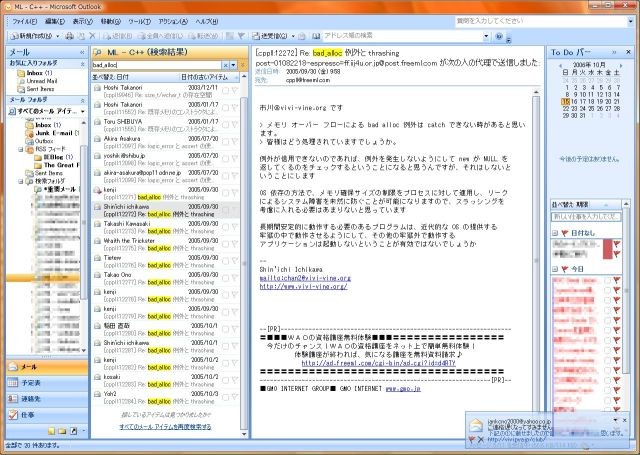Open the アクション(A) menu
This screenshot has width=640, height=455.
pos(173,22)
